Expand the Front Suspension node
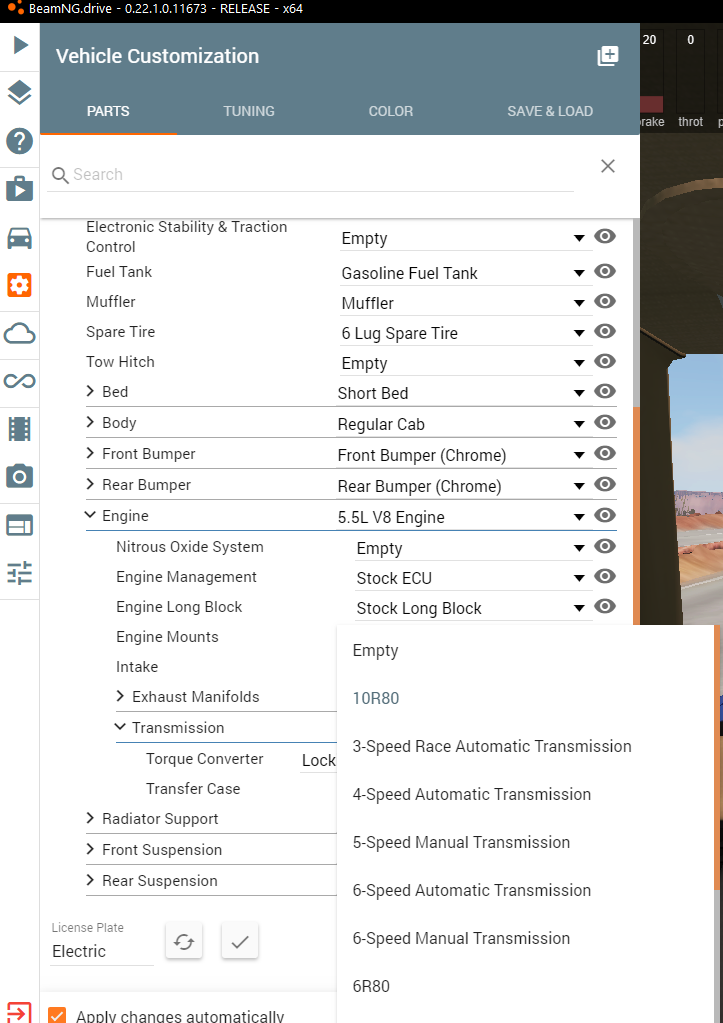 point(90,849)
